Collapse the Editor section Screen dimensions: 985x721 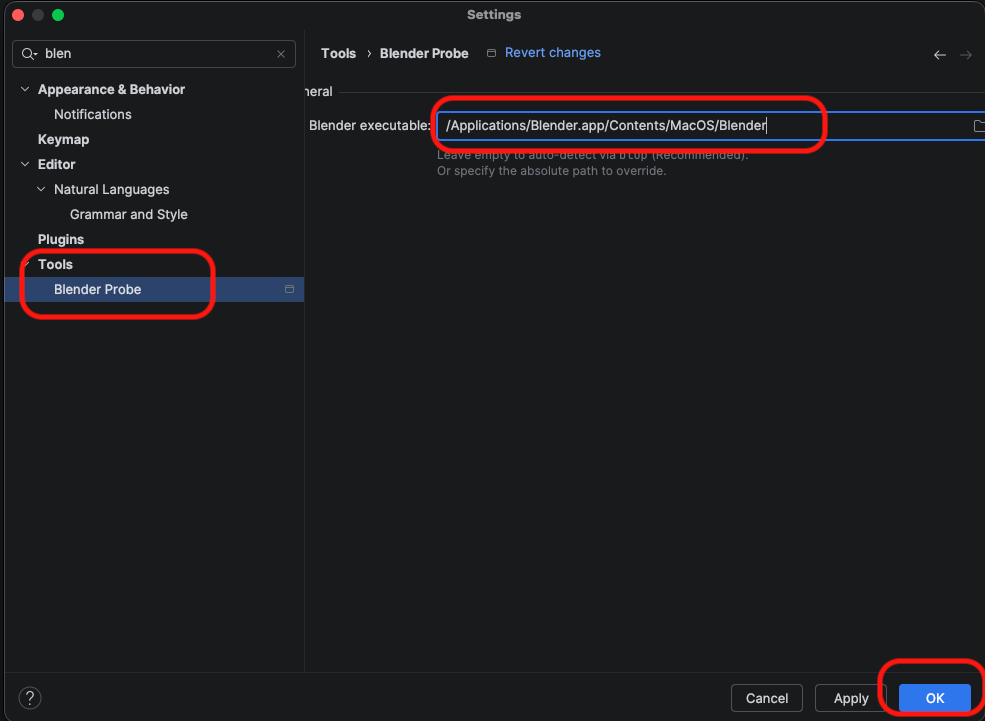[x=24, y=164]
